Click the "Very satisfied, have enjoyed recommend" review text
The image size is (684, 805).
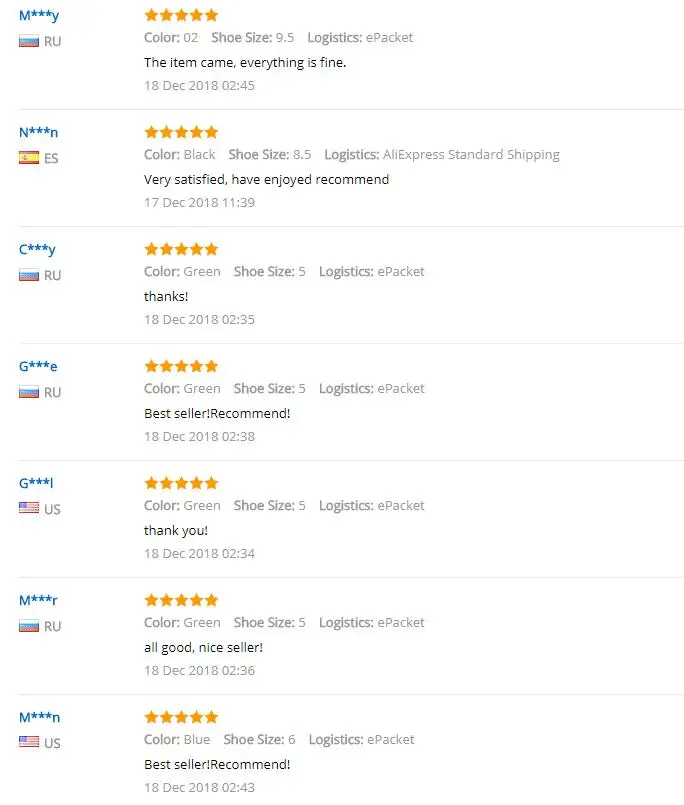(266, 180)
